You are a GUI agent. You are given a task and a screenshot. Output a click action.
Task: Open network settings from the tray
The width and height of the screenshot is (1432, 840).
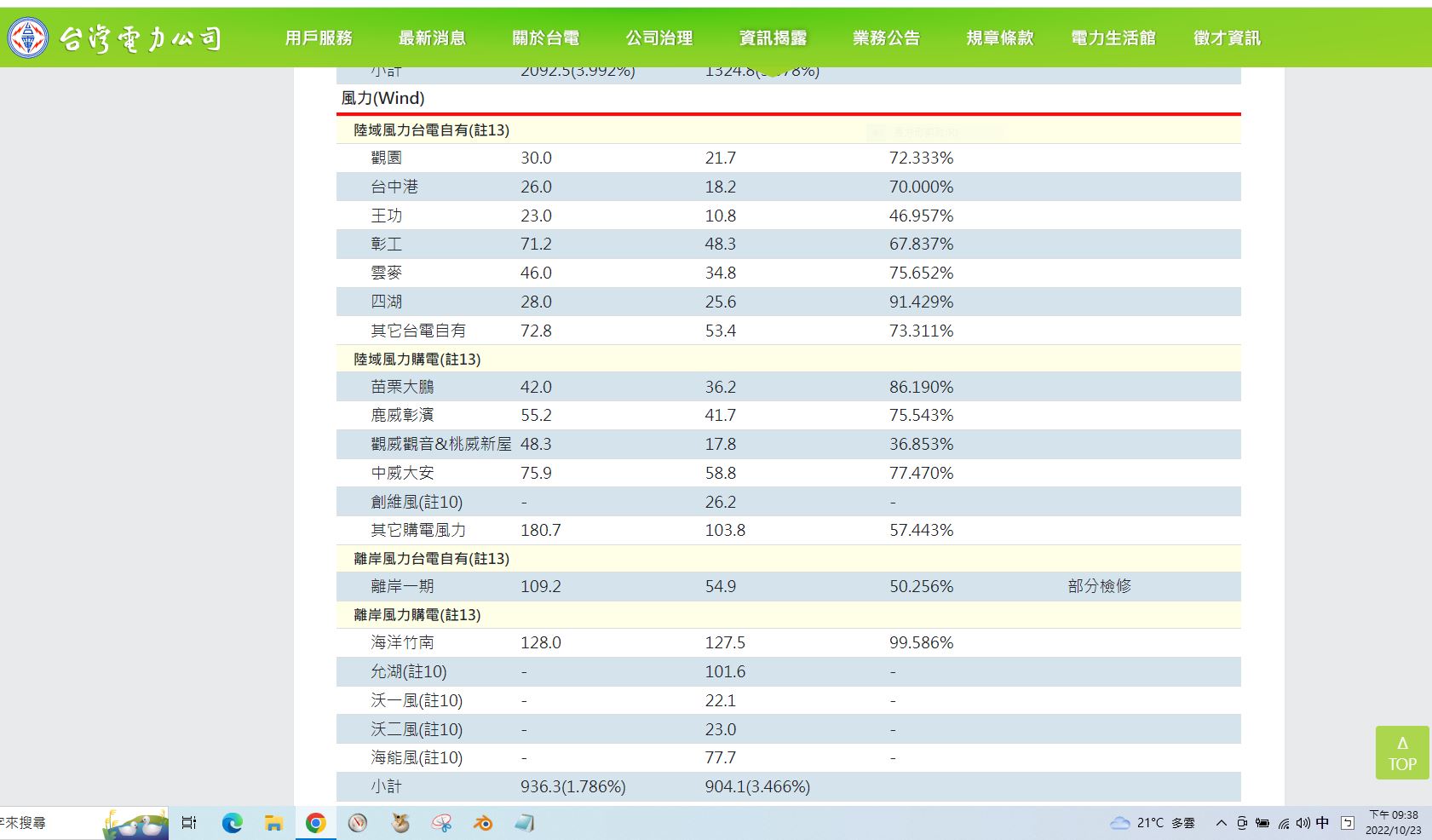1284,823
